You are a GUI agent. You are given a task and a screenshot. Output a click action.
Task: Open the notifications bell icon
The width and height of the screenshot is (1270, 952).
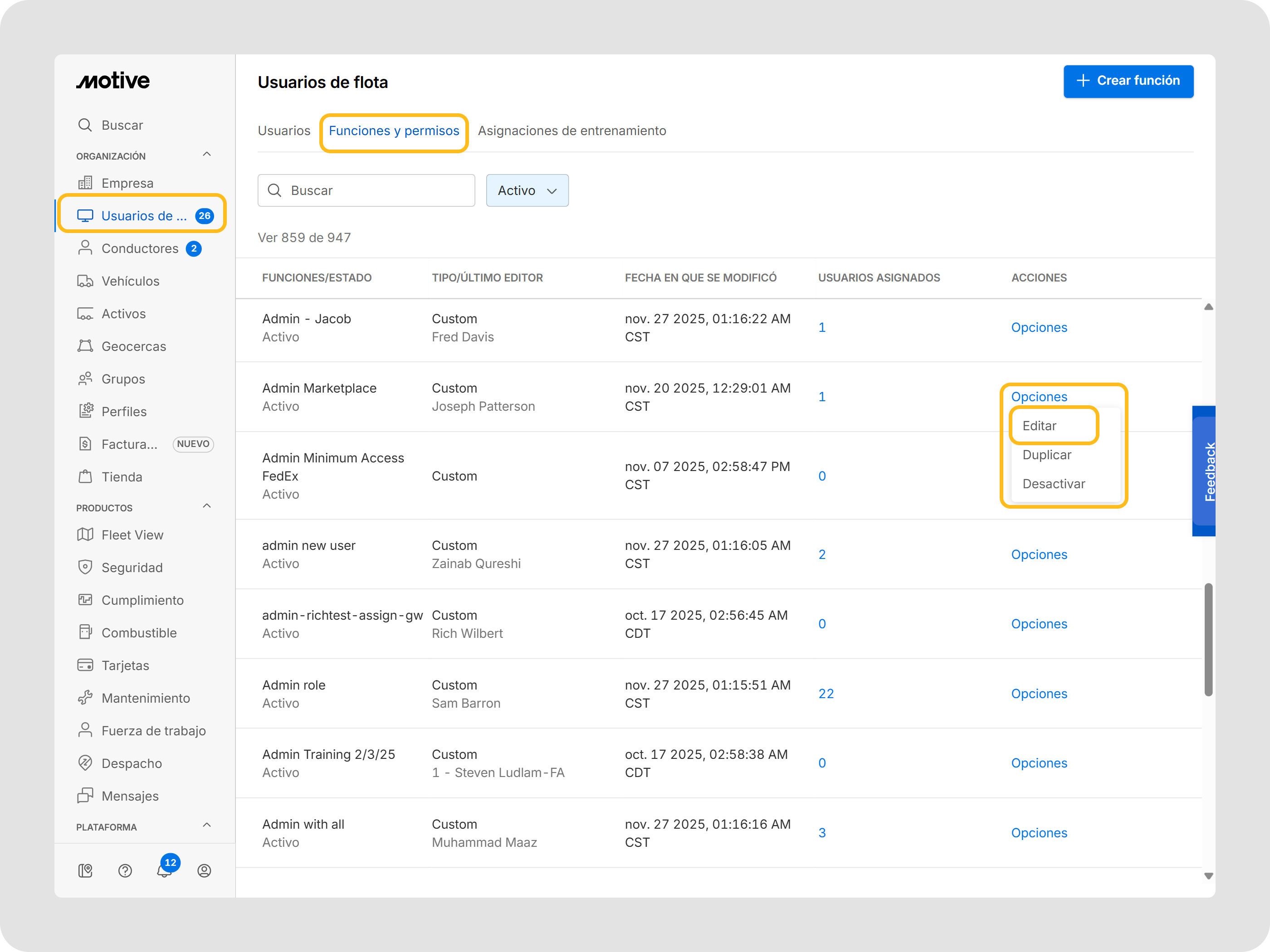point(164,870)
